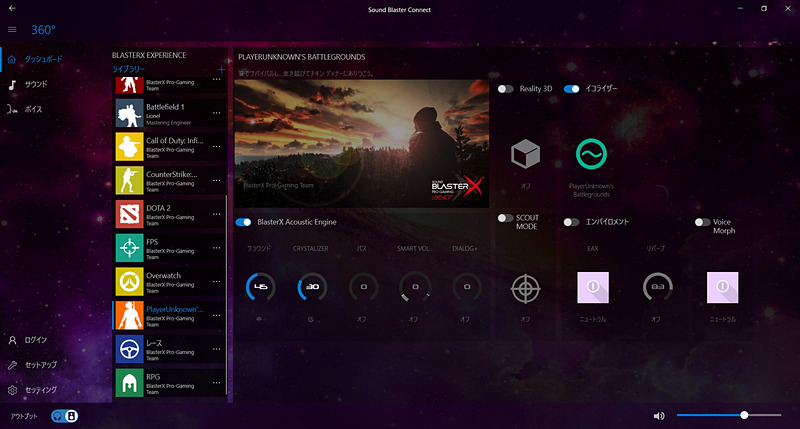Select the CounterStrike profile icon
This screenshot has height=429, width=800.
click(x=129, y=180)
